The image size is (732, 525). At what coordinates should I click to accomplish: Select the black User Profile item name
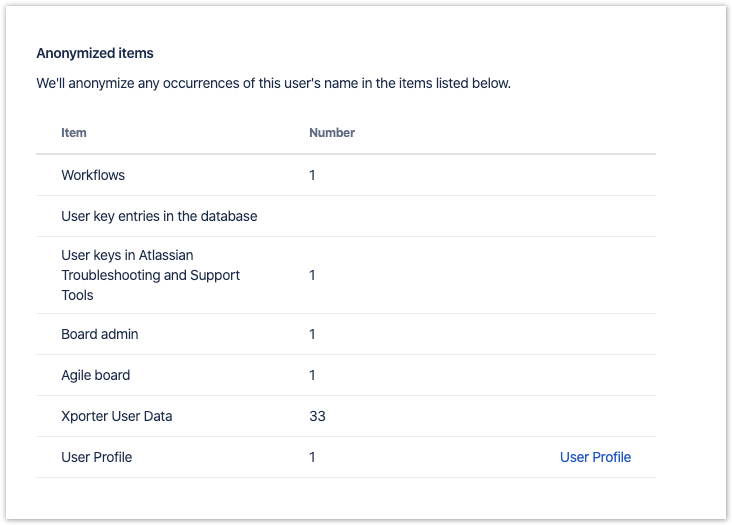coord(97,457)
